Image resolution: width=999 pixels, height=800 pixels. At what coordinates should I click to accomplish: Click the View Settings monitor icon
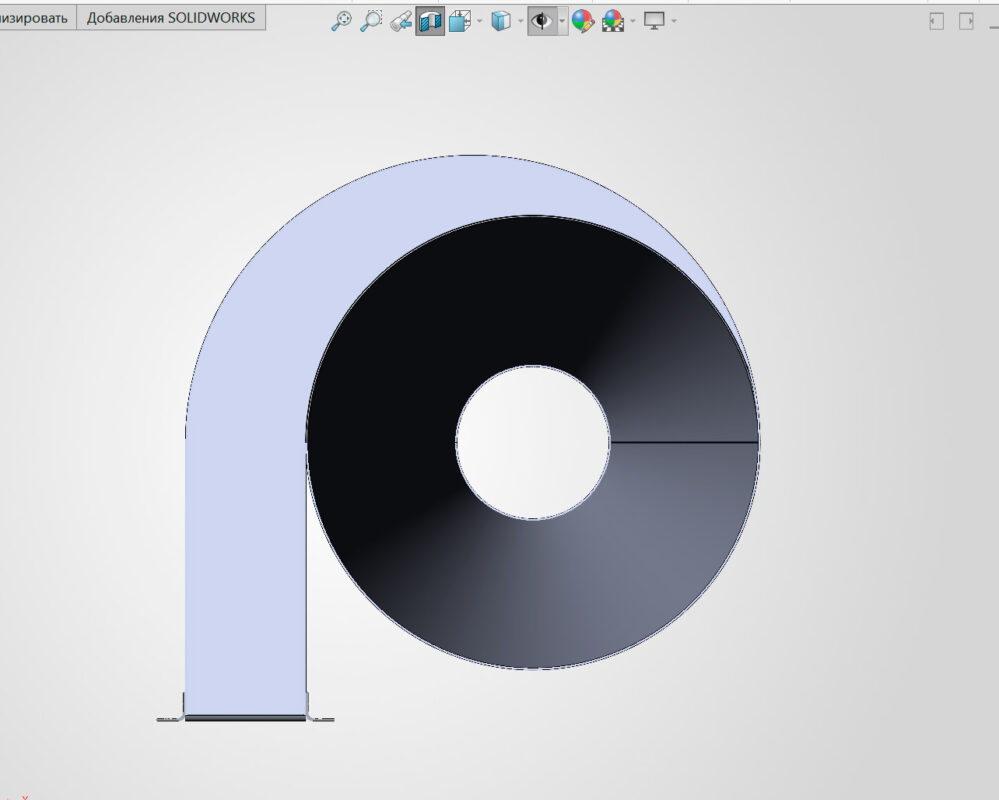[x=655, y=21]
